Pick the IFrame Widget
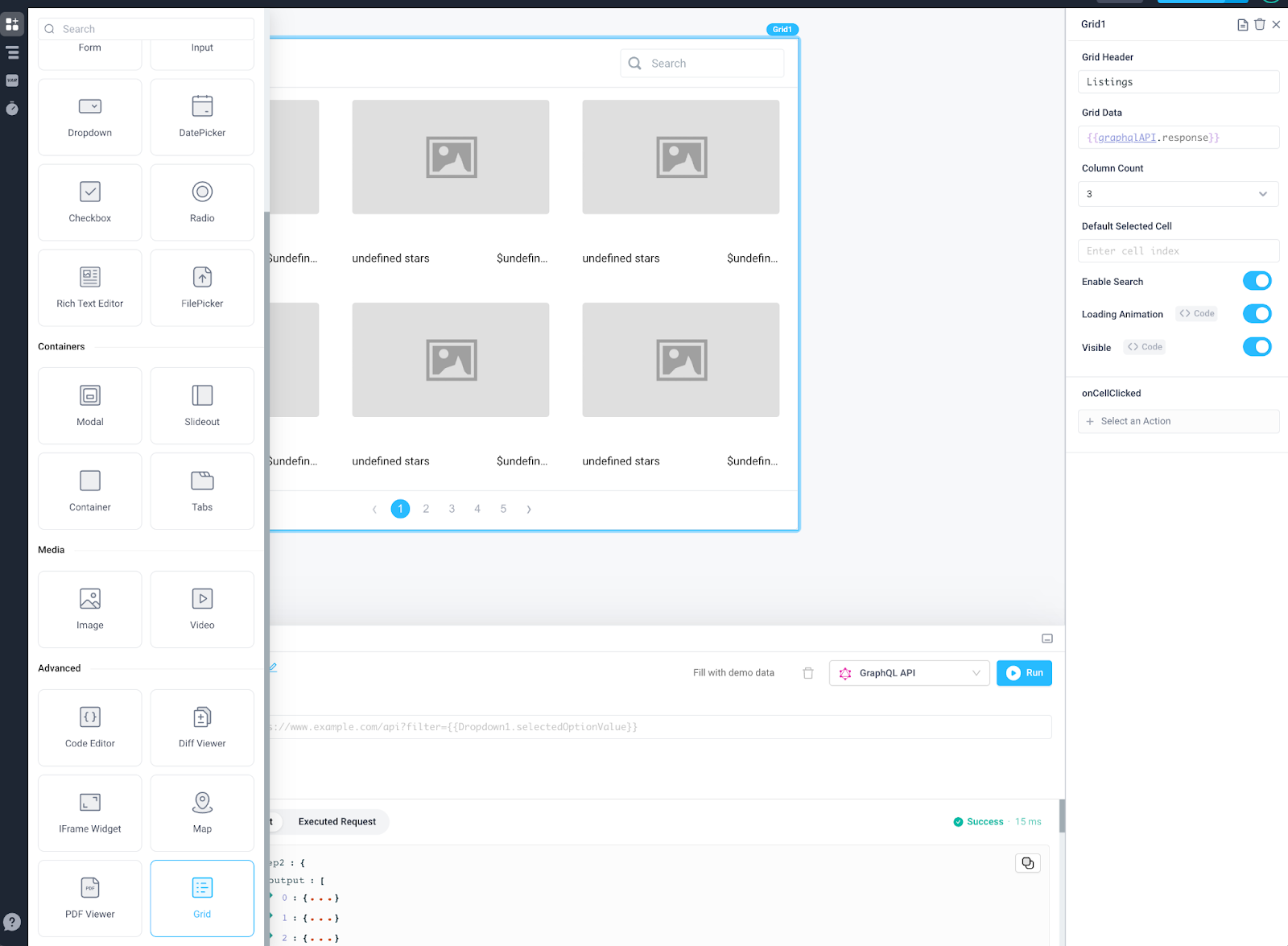Viewport: 1288px width, 946px height. coord(89,812)
